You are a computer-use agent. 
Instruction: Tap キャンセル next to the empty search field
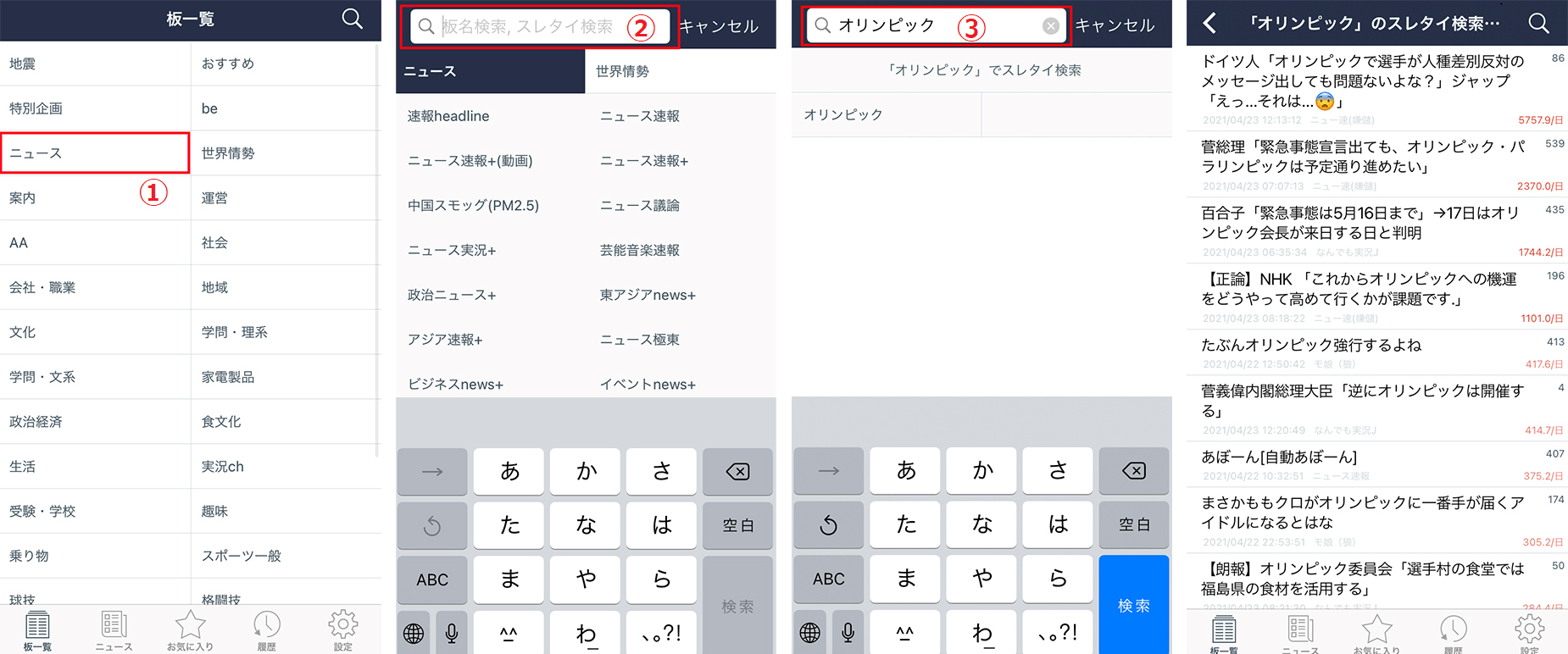(x=719, y=26)
